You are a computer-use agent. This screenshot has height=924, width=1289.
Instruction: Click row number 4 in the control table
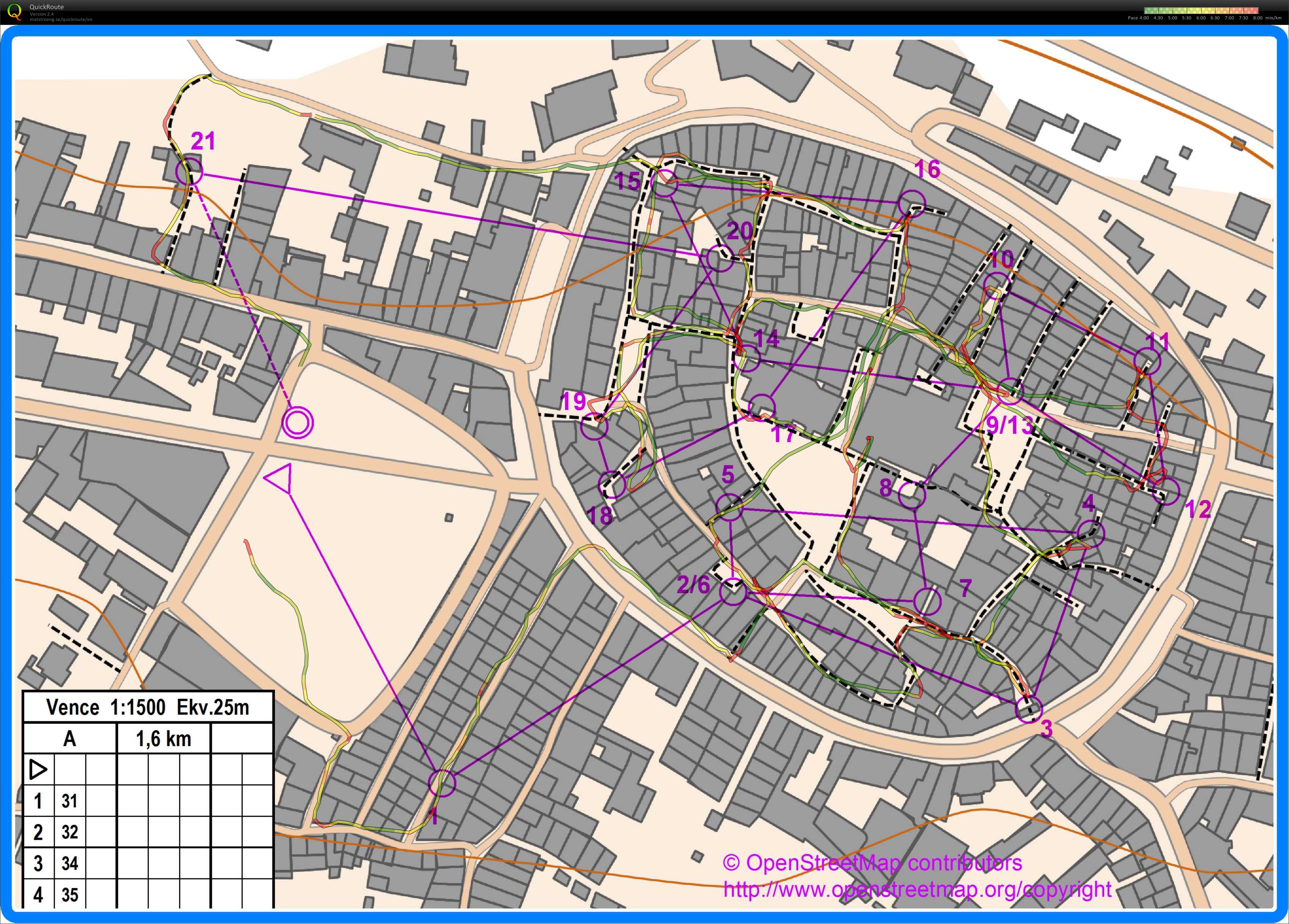tap(38, 894)
